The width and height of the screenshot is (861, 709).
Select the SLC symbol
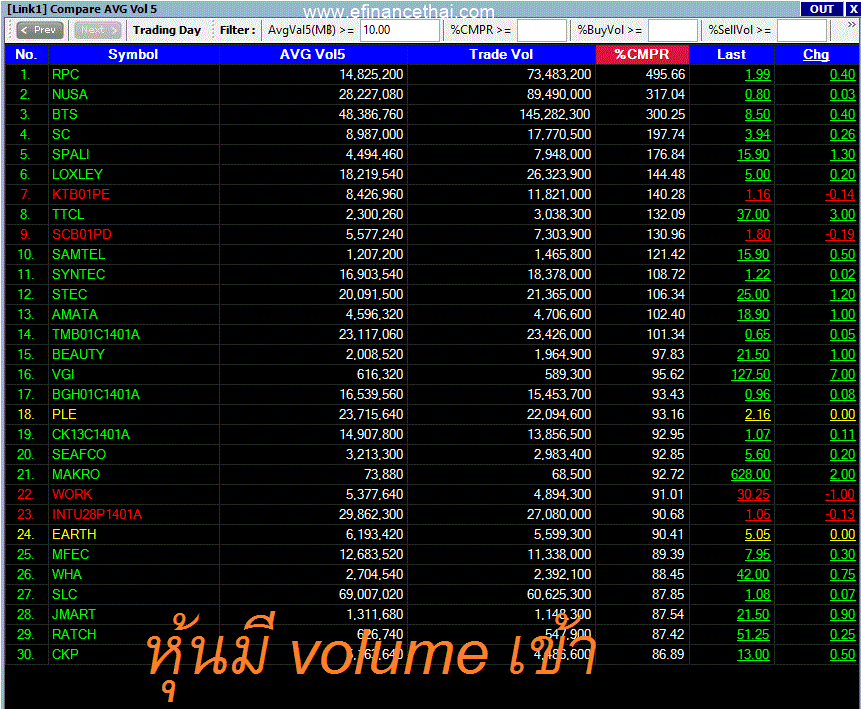click(x=65, y=594)
